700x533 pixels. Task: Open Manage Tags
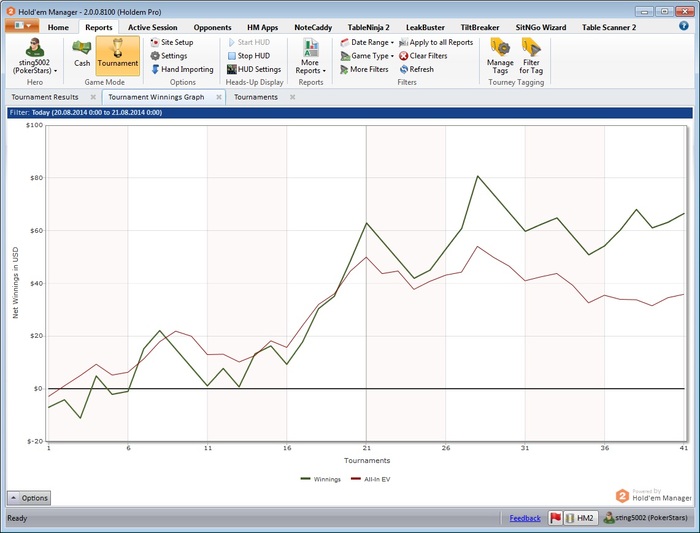(x=500, y=56)
